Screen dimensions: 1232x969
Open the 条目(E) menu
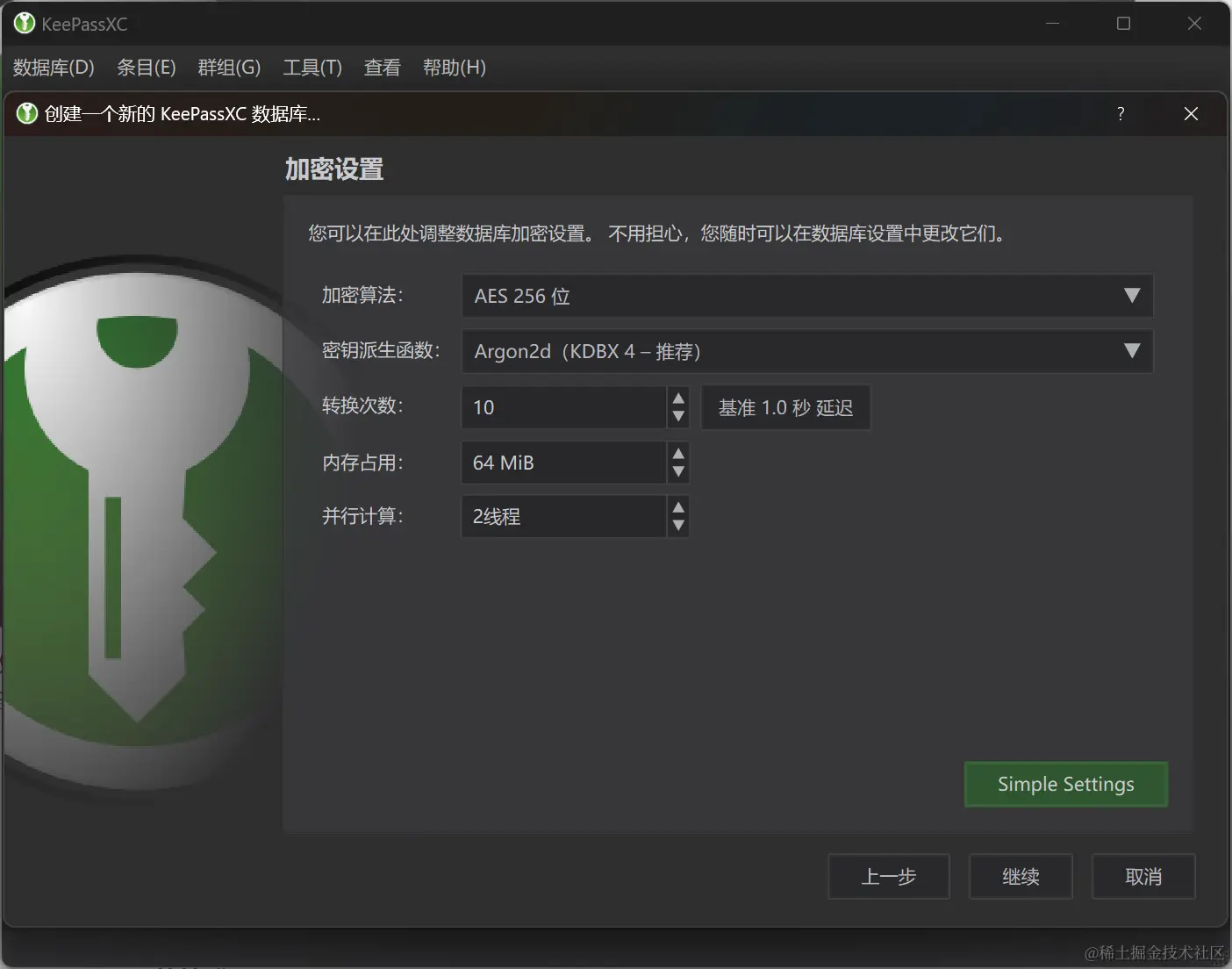[146, 68]
